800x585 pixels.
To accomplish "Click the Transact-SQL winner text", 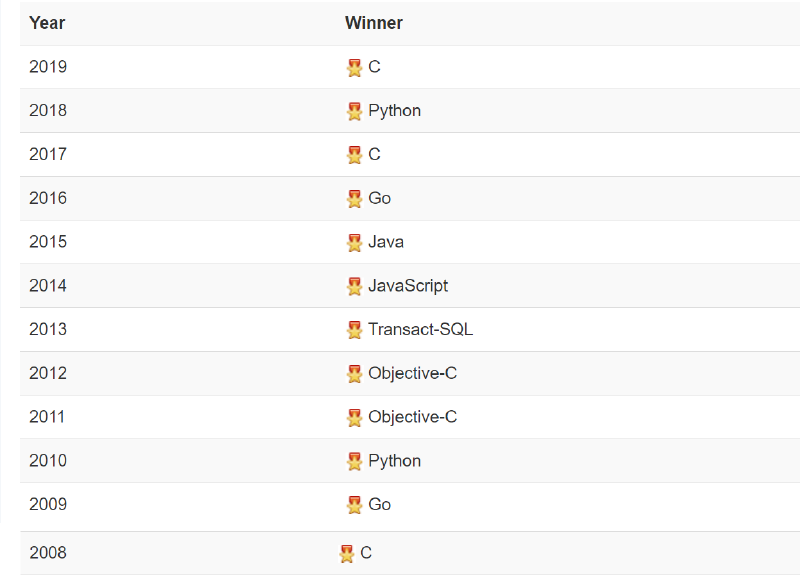I will pyautogui.click(x=420, y=330).
